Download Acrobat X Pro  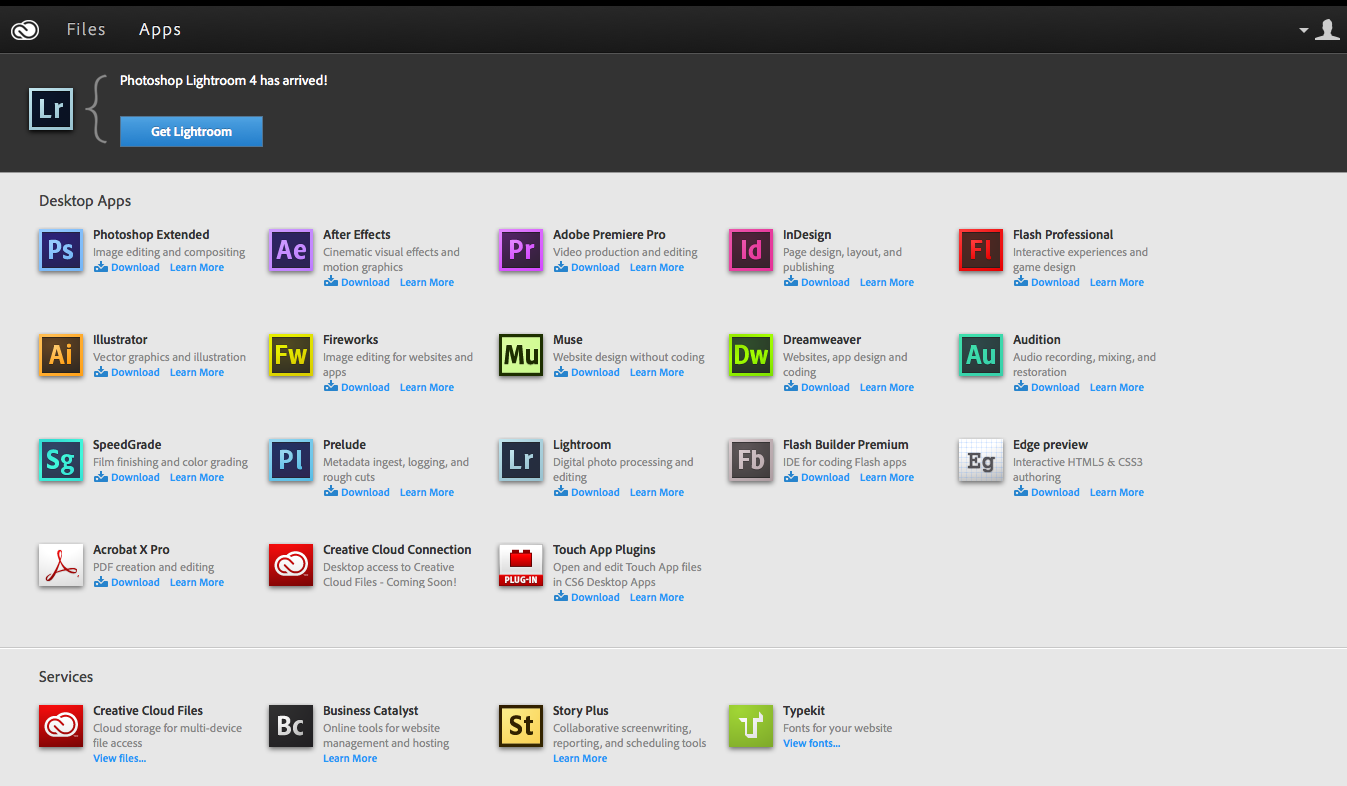127,582
